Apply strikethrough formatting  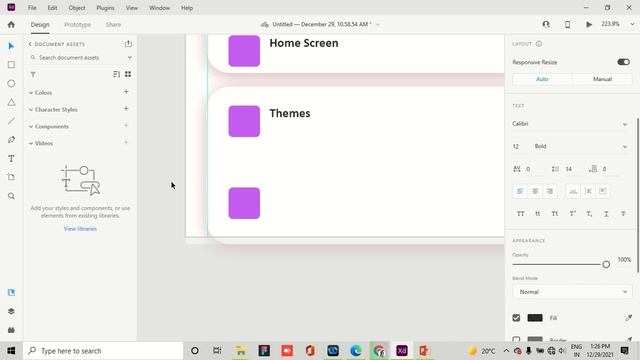click(623, 214)
